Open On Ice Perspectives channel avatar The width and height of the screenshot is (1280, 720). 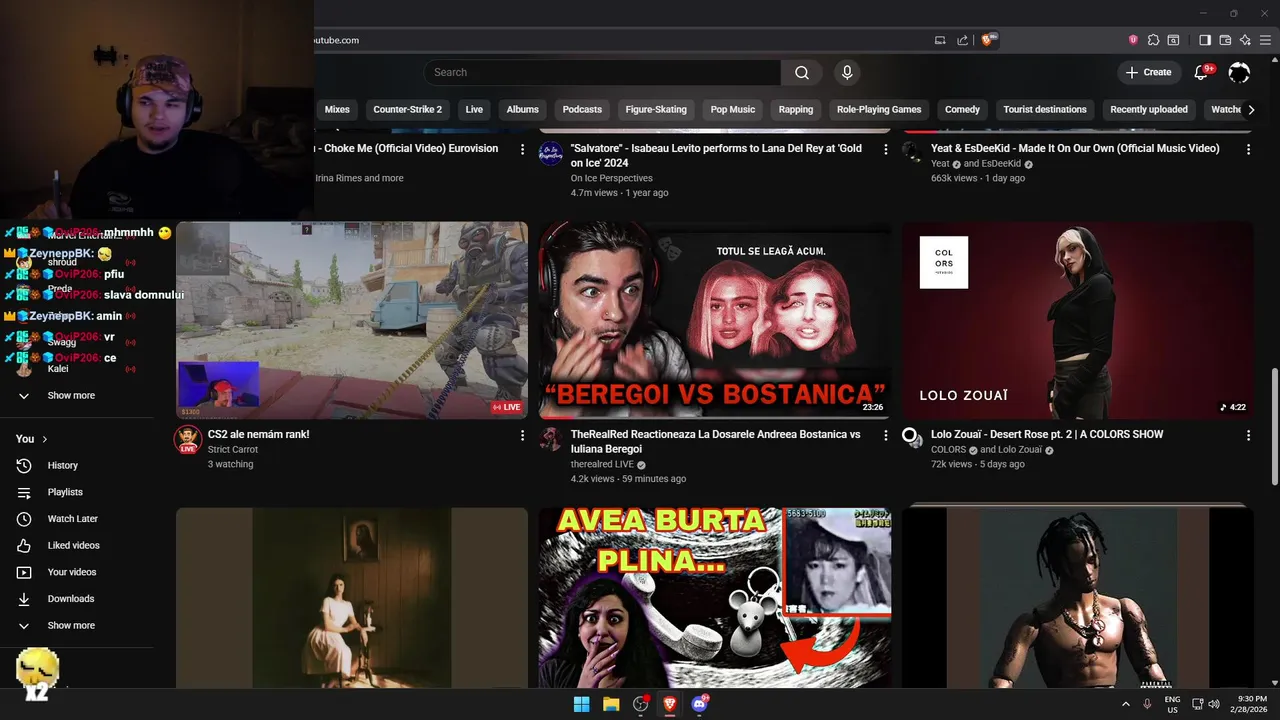point(550,153)
